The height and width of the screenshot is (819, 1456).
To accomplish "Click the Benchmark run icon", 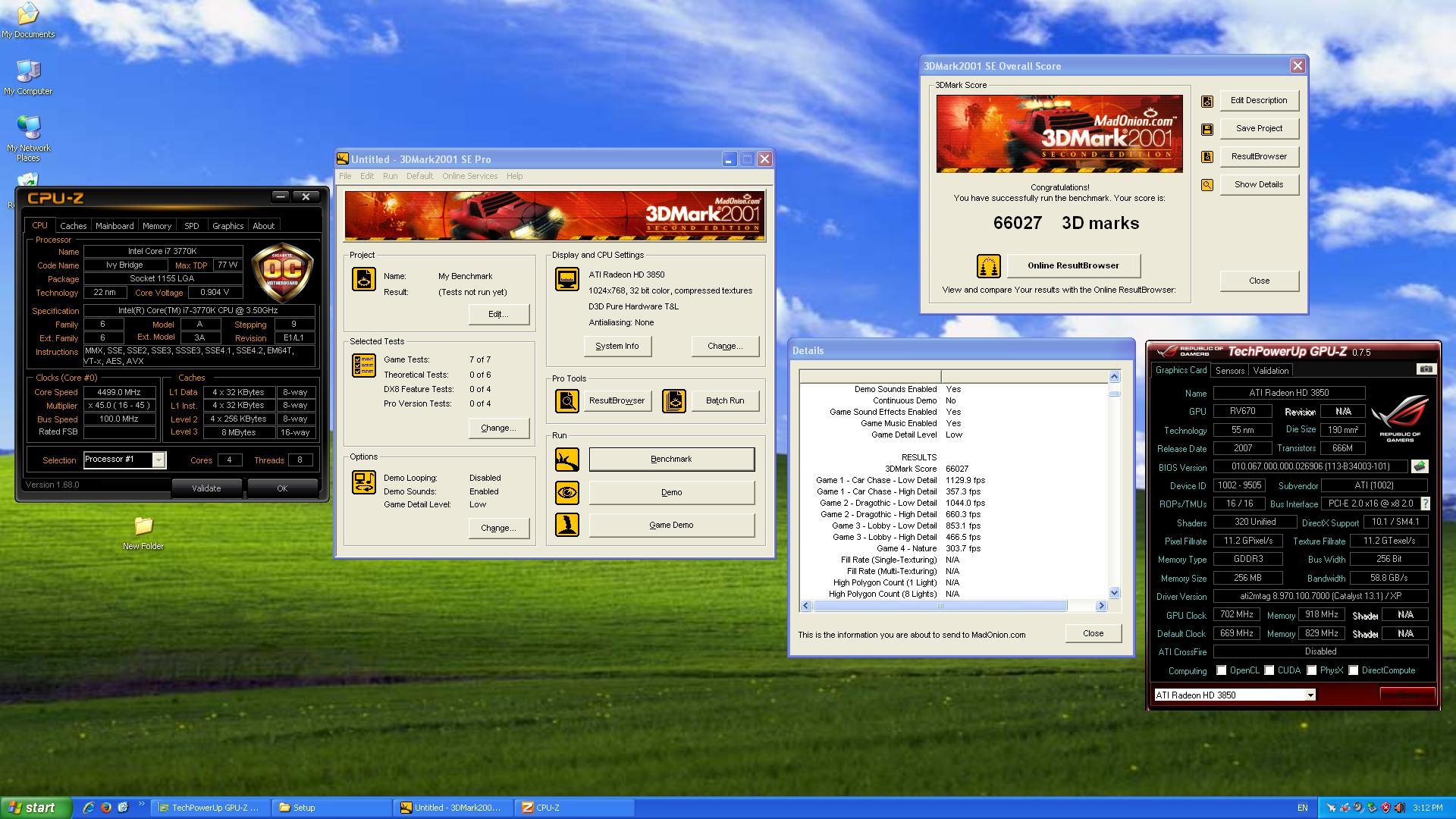I will (x=566, y=459).
